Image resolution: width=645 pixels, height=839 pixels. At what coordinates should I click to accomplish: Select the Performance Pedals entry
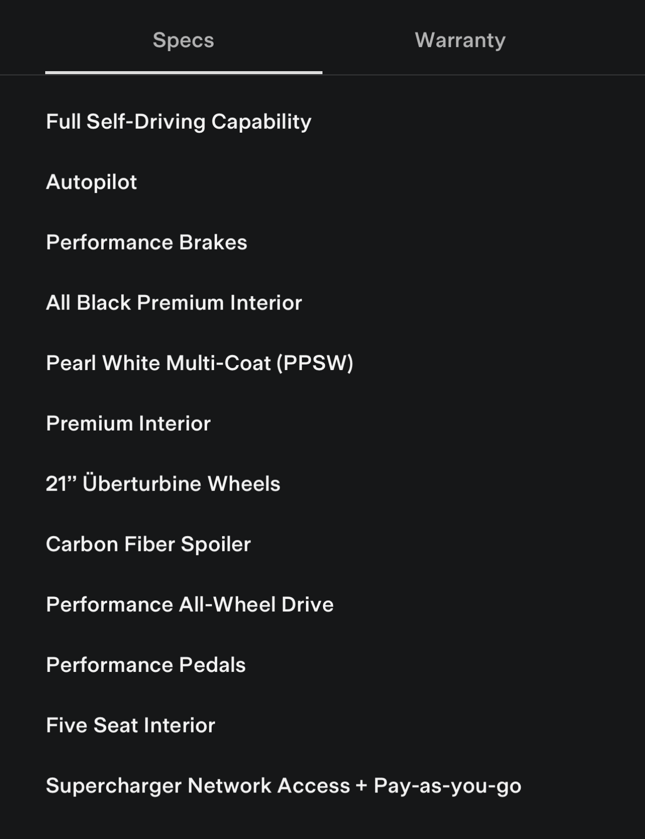click(x=145, y=665)
